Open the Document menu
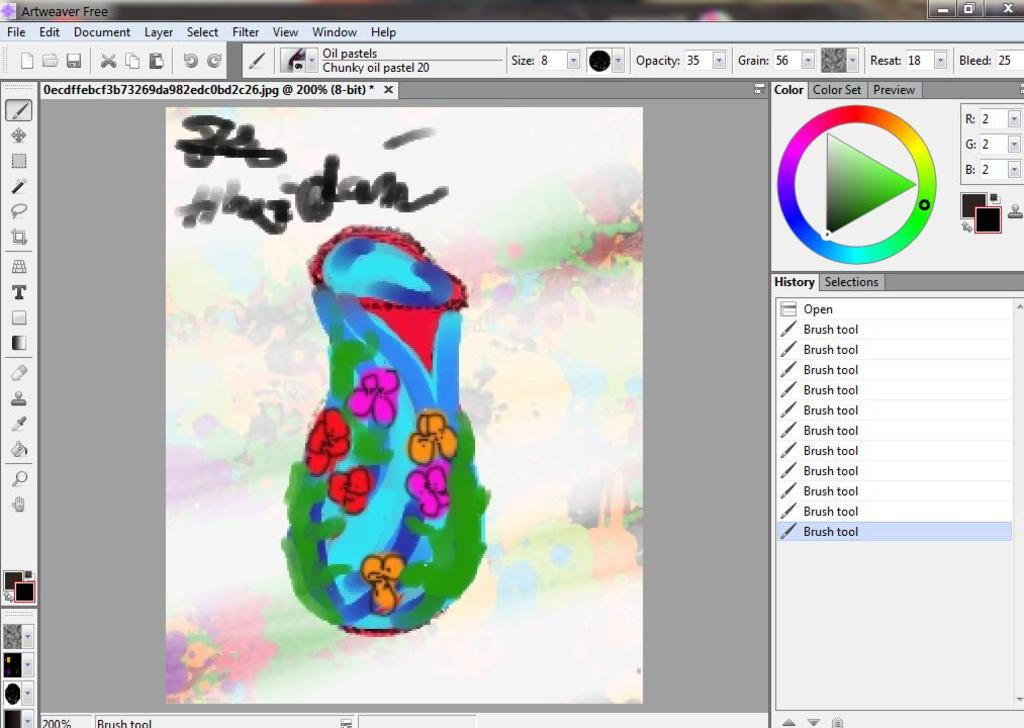Image resolution: width=1024 pixels, height=728 pixels. click(x=102, y=32)
